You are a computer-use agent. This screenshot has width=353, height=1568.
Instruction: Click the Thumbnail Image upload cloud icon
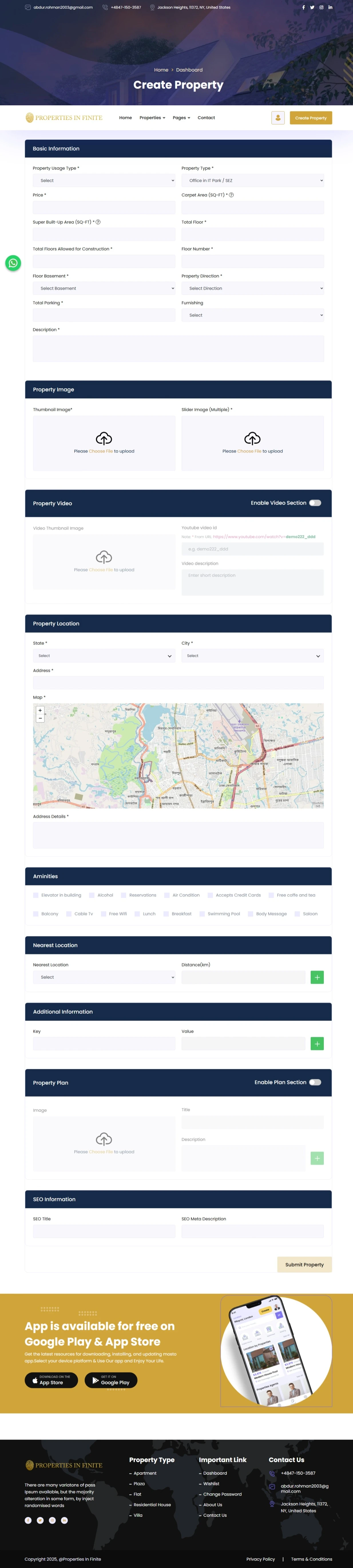pos(104,438)
